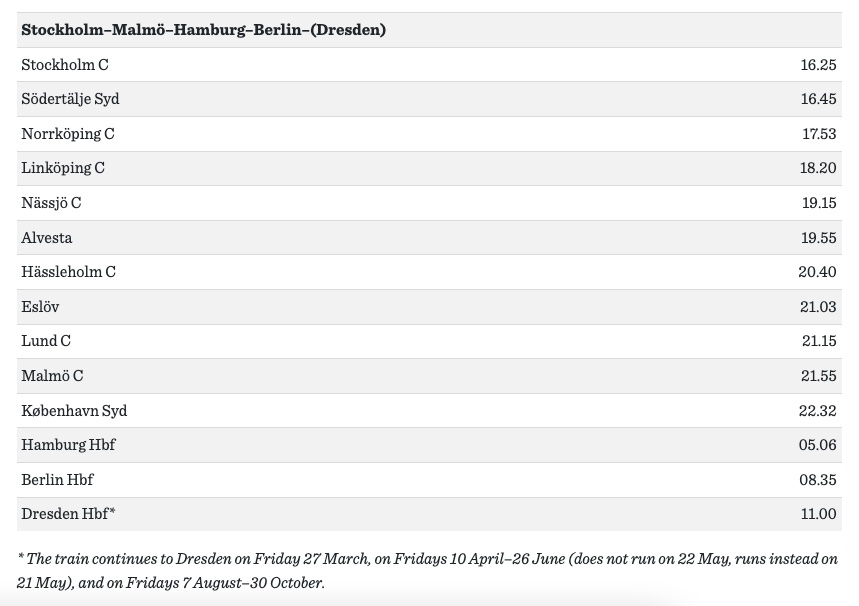Select the Hässleholm C station name
Viewport: 859px width, 606px height.
click(68, 271)
